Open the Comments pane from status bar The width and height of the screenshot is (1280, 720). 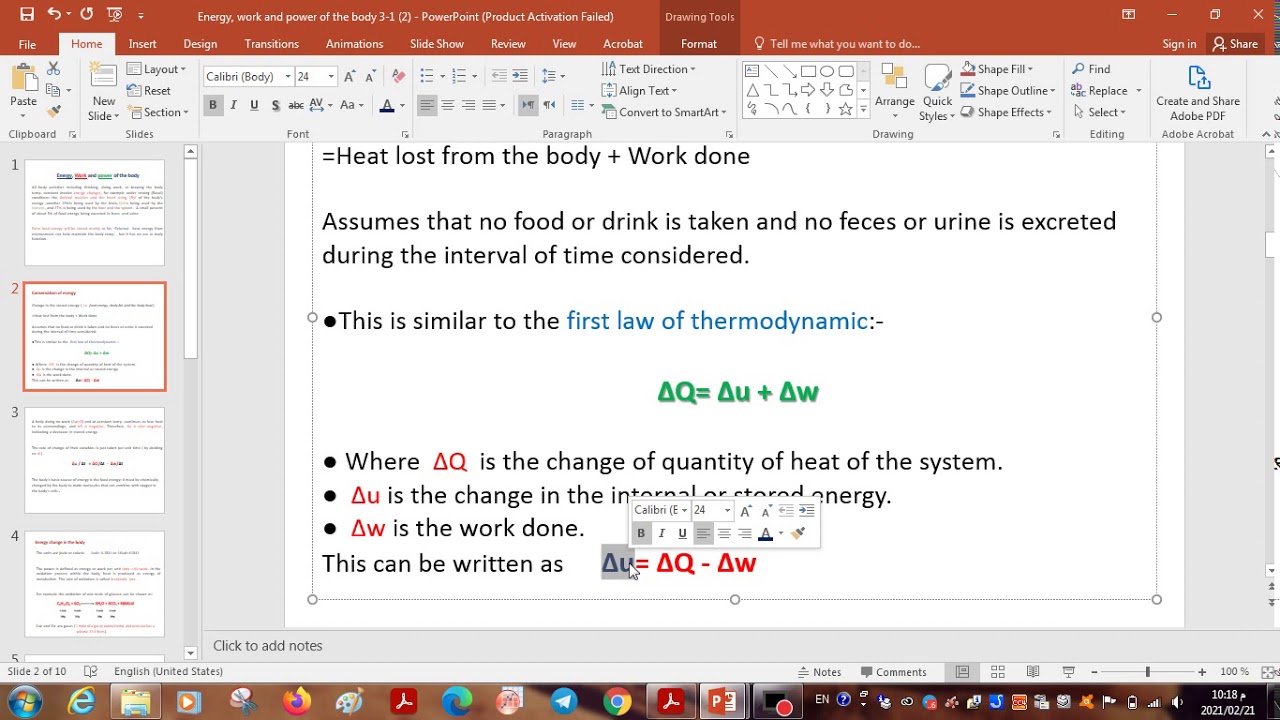893,672
